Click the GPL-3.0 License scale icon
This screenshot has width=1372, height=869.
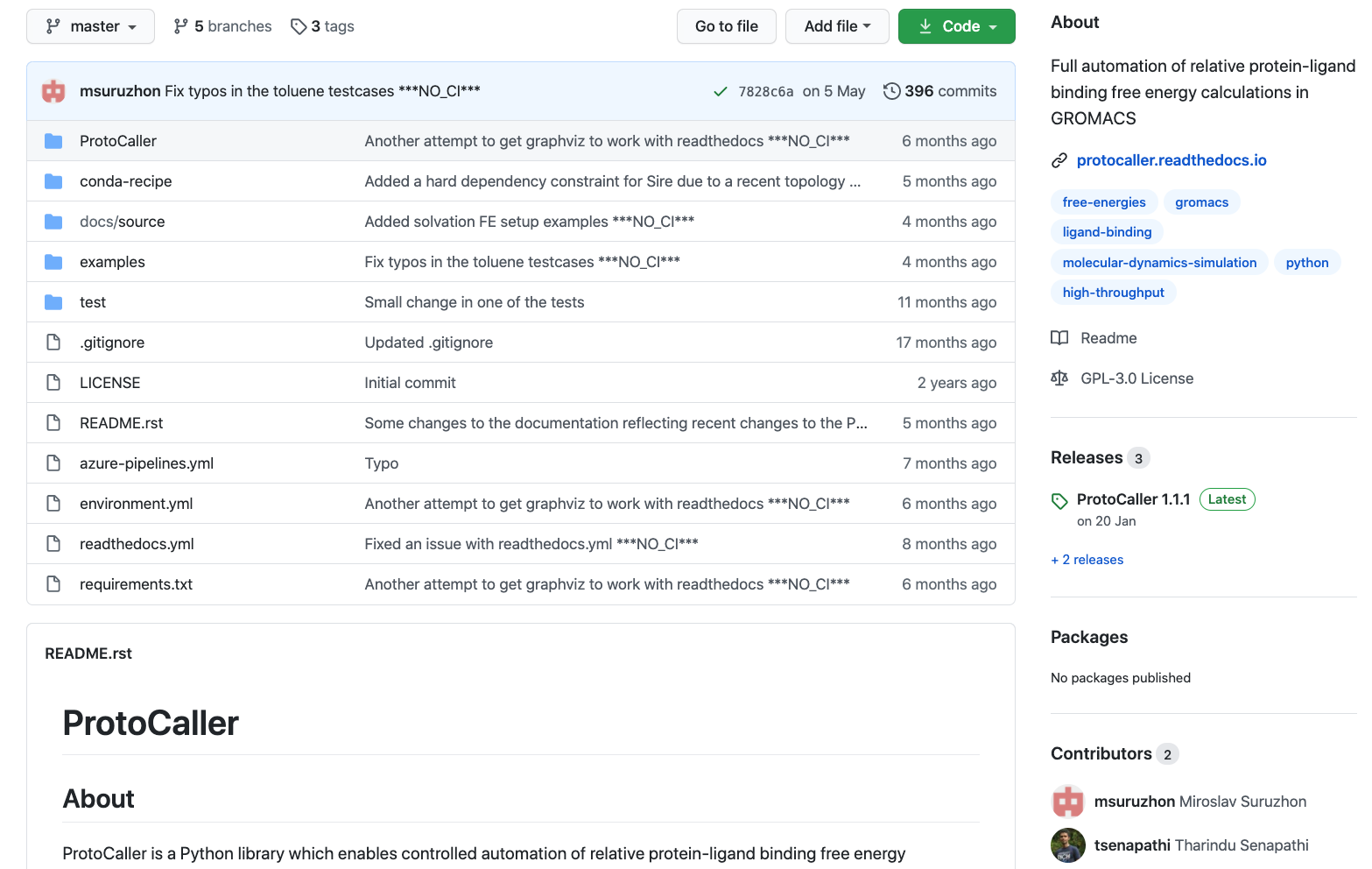1059,378
